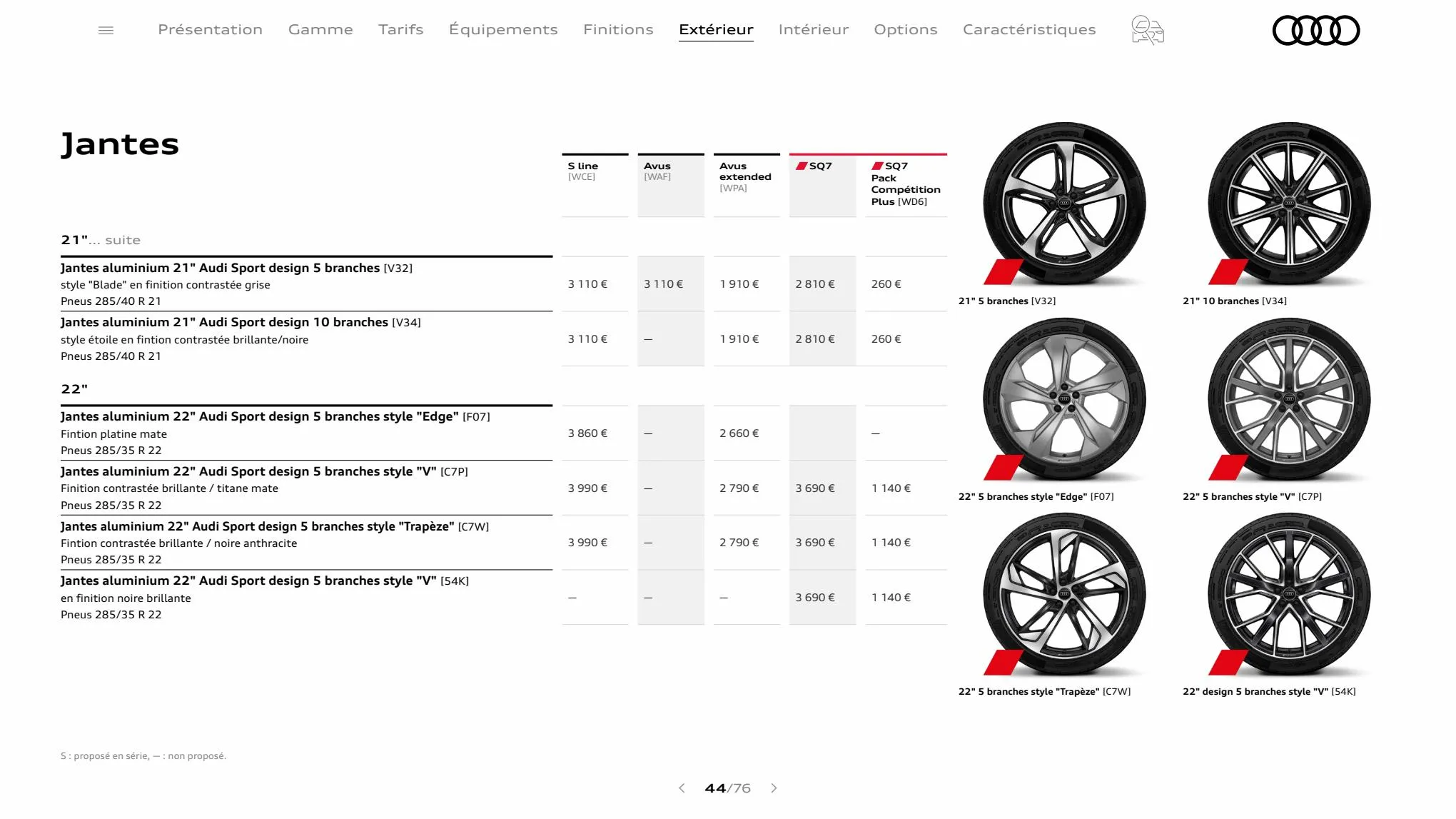Click the 22" style V C7P wheel image

[x=1289, y=399]
